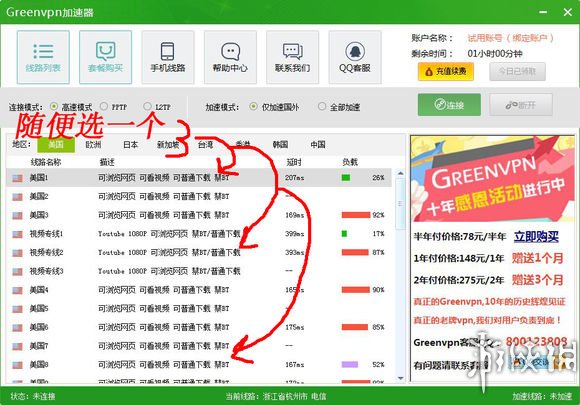Select the 视频专线2 line row

coord(199,252)
